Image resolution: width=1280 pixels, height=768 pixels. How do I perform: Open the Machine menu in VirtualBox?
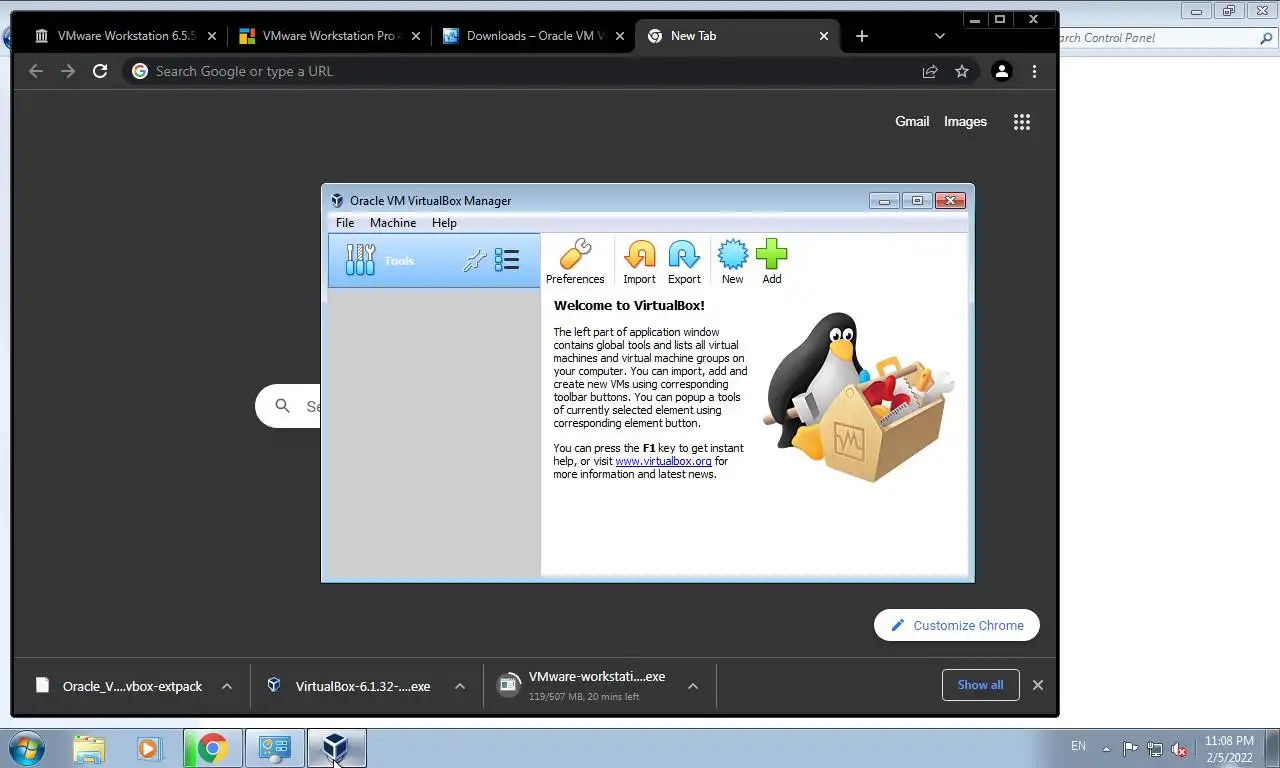coord(393,223)
